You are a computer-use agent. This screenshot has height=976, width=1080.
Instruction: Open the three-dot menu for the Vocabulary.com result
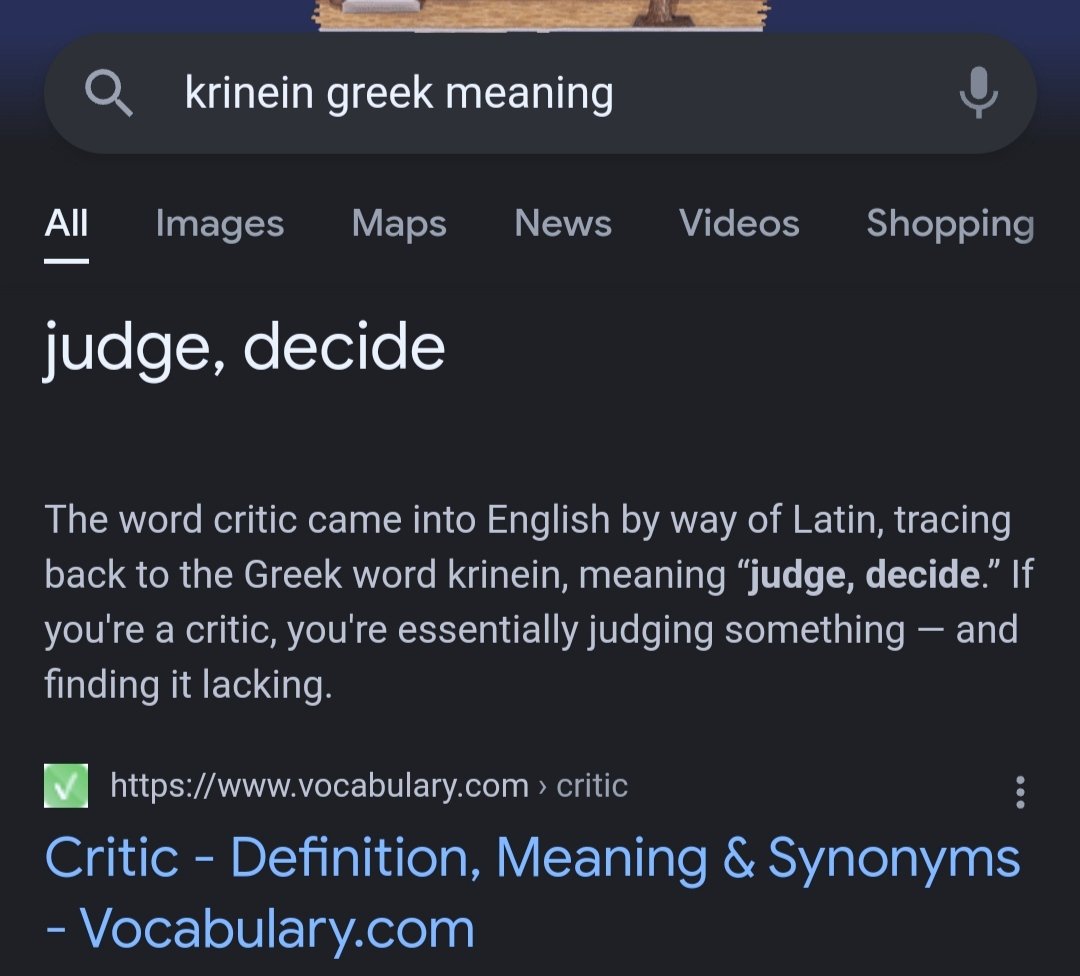coord(1019,791)
